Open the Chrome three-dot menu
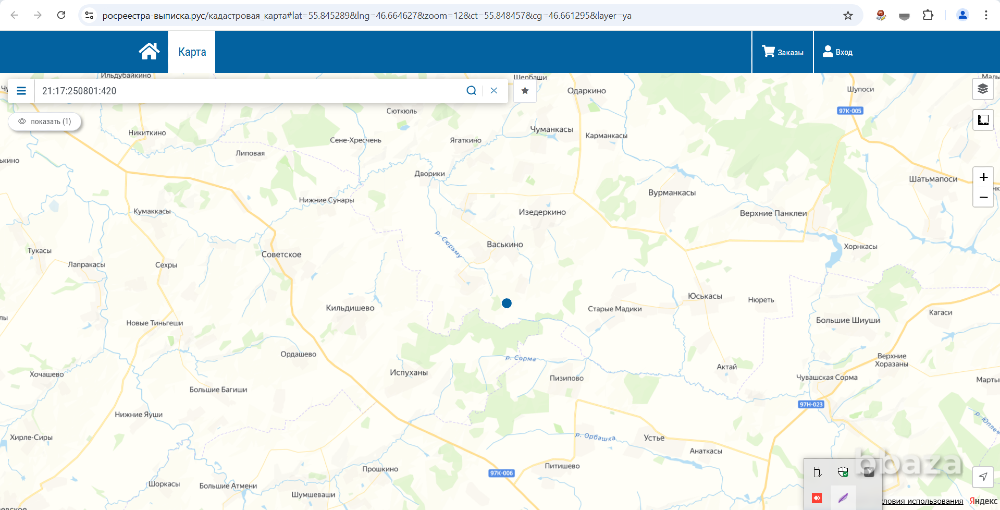The height and width of the screenshot is (510, 1000). pyautogui.click(x=988, y=16)
